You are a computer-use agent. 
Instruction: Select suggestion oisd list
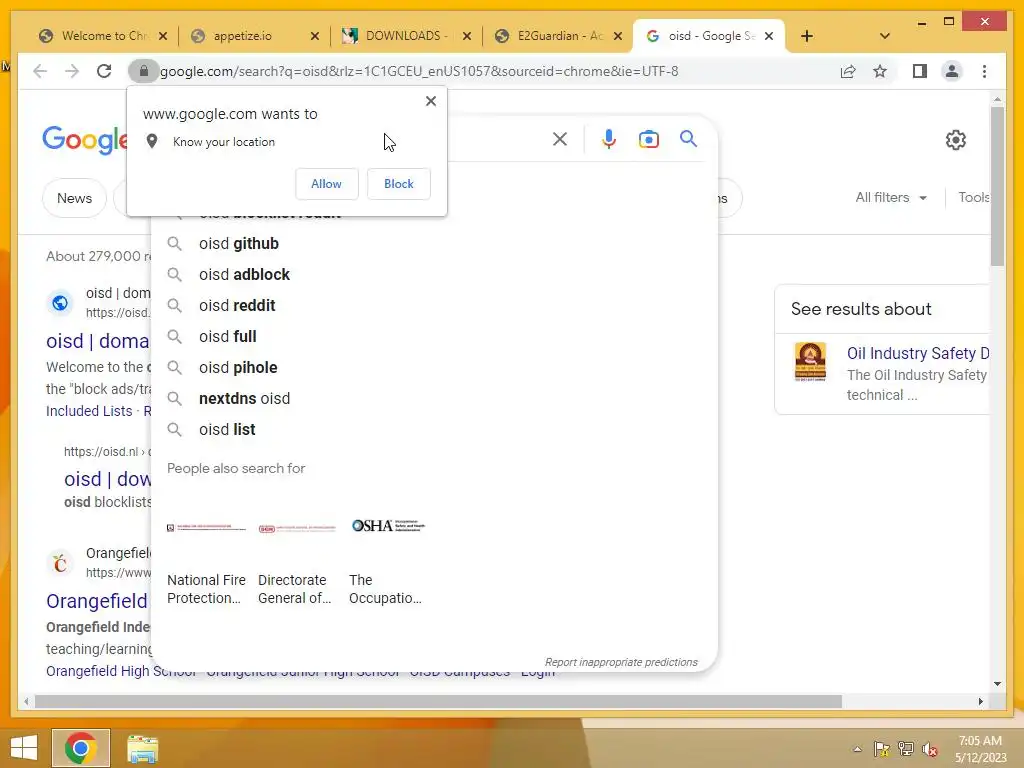pos(434,430)
